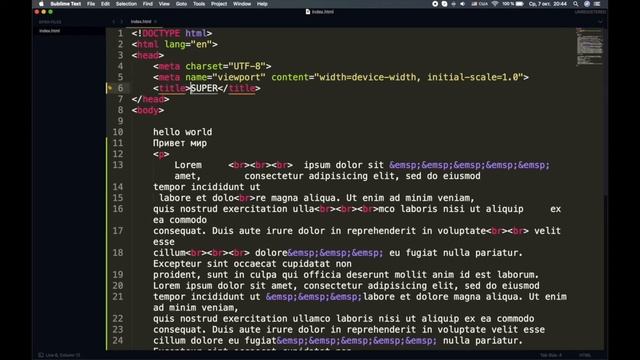Image resolution: width=640 pixels, height=360 pixels.
Task: Click the charset="UTF-8" attribute
Action: coord(225,66)
